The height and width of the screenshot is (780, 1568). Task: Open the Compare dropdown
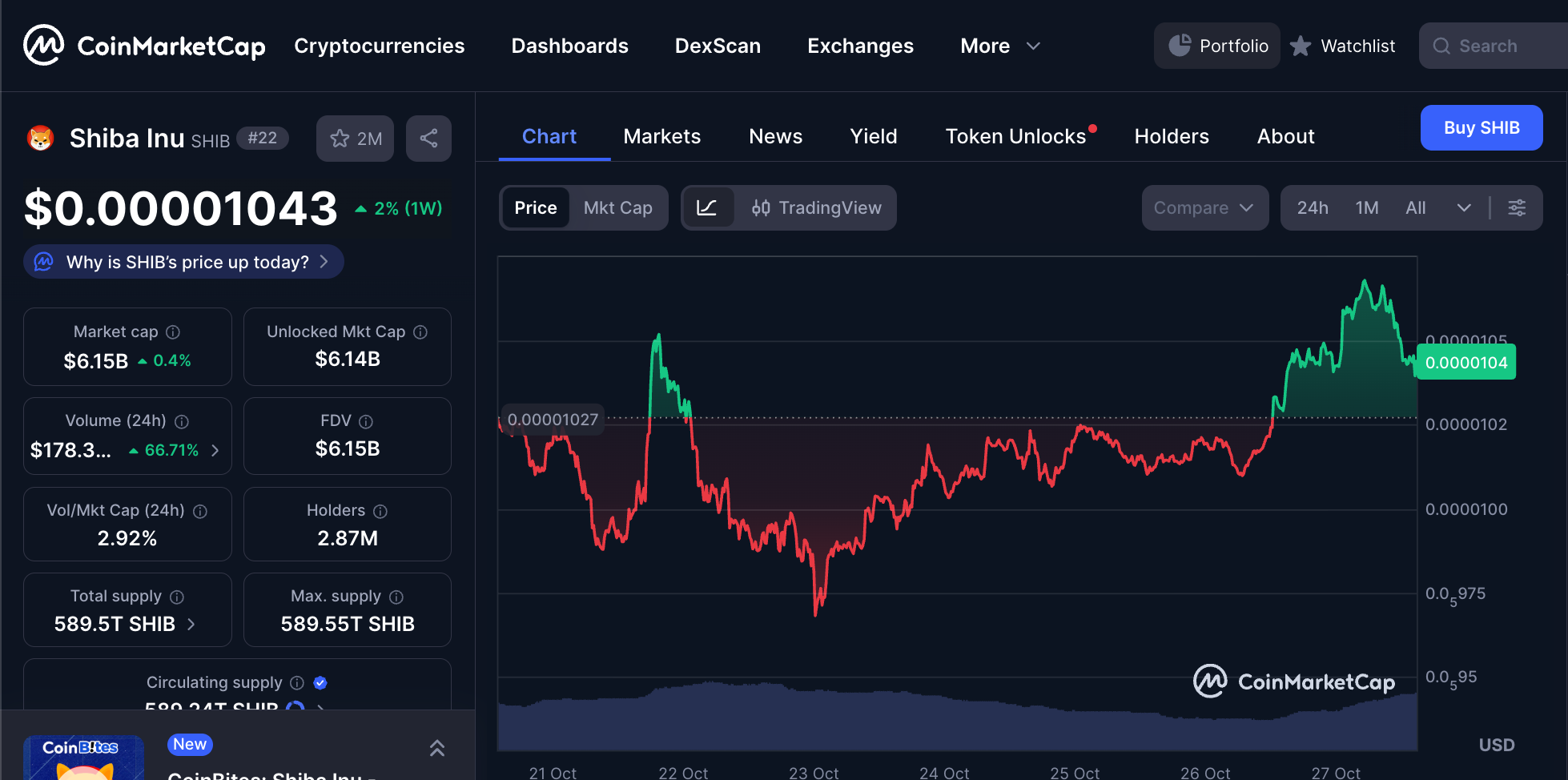point(1204,208)
